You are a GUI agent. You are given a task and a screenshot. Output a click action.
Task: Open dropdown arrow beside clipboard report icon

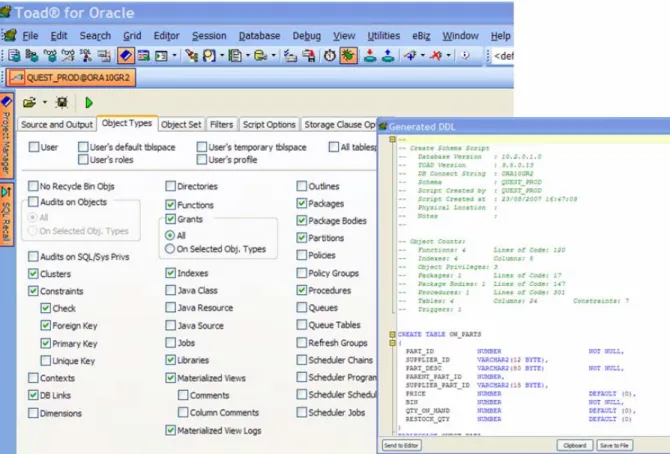(248, 55)
